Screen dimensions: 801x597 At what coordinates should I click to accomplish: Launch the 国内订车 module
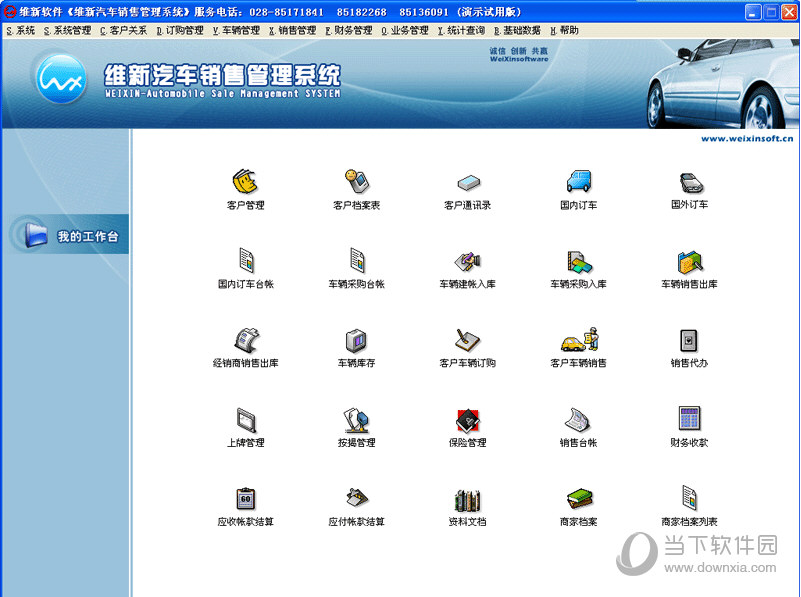(x=579, y=182)
